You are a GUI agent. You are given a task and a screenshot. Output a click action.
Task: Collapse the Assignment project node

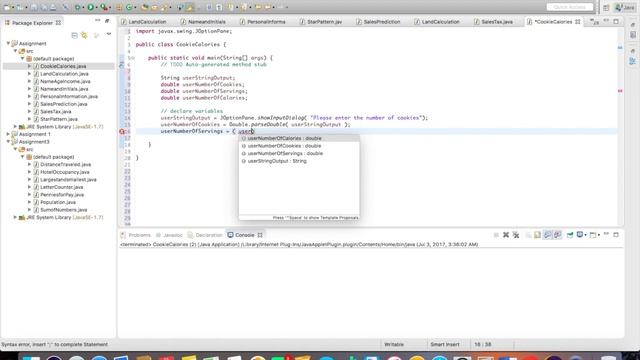[x=8, y=43]
